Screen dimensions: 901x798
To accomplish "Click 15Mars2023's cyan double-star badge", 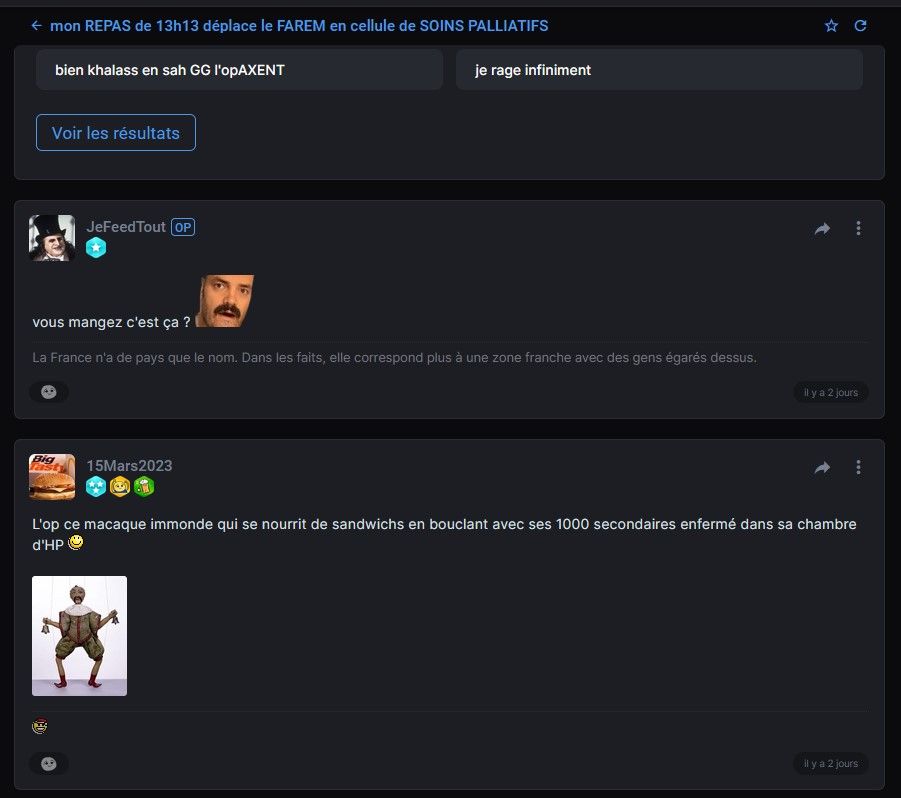I will (96, 487).
